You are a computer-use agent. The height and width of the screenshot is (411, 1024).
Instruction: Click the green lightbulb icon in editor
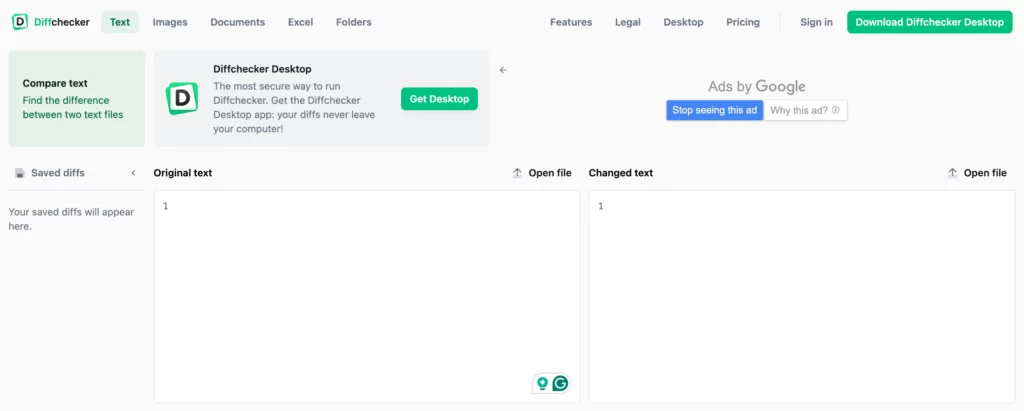(542, 384)
